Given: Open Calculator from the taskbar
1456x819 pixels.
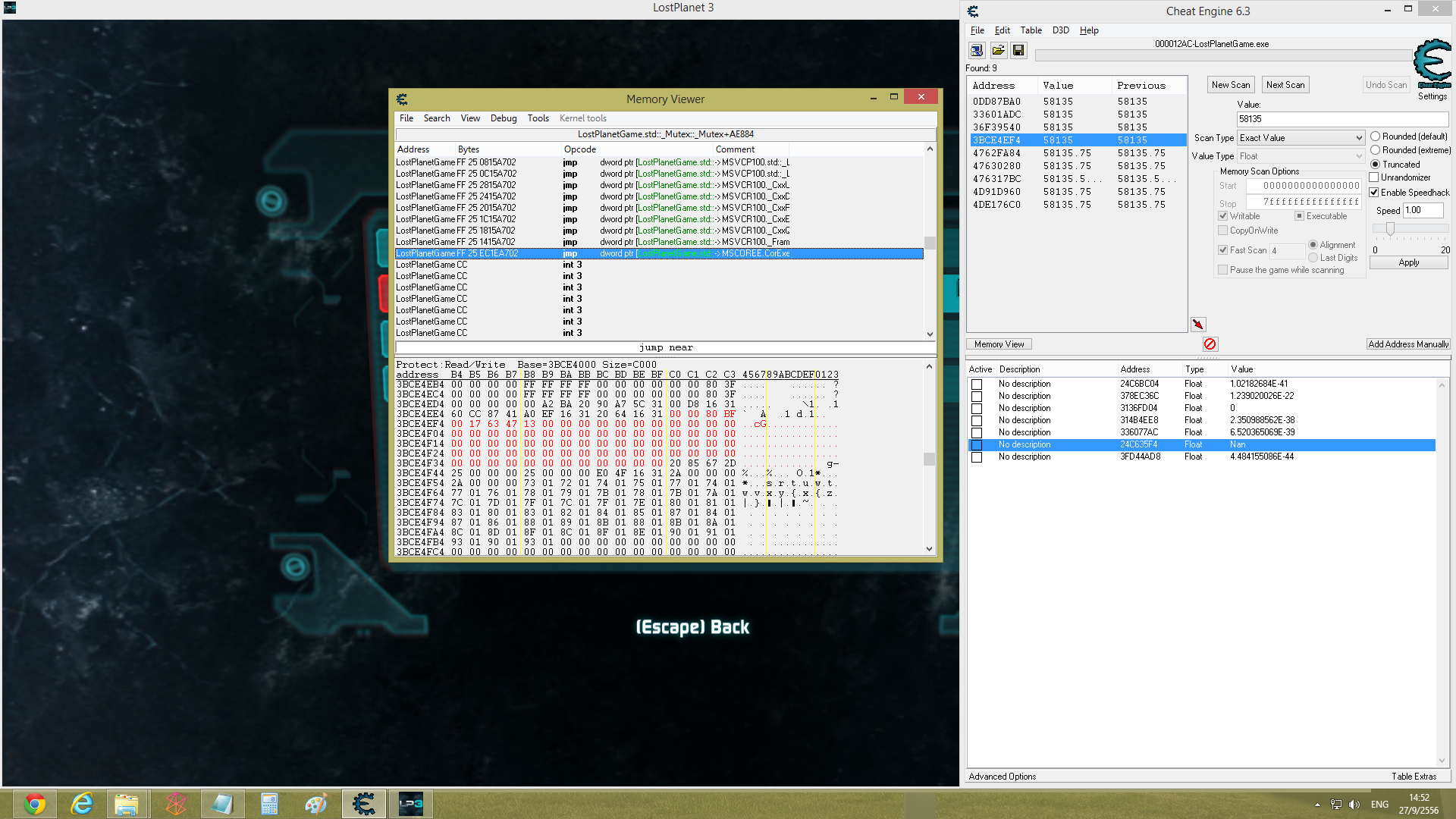Looking at the screenshot, I should 269,804.
